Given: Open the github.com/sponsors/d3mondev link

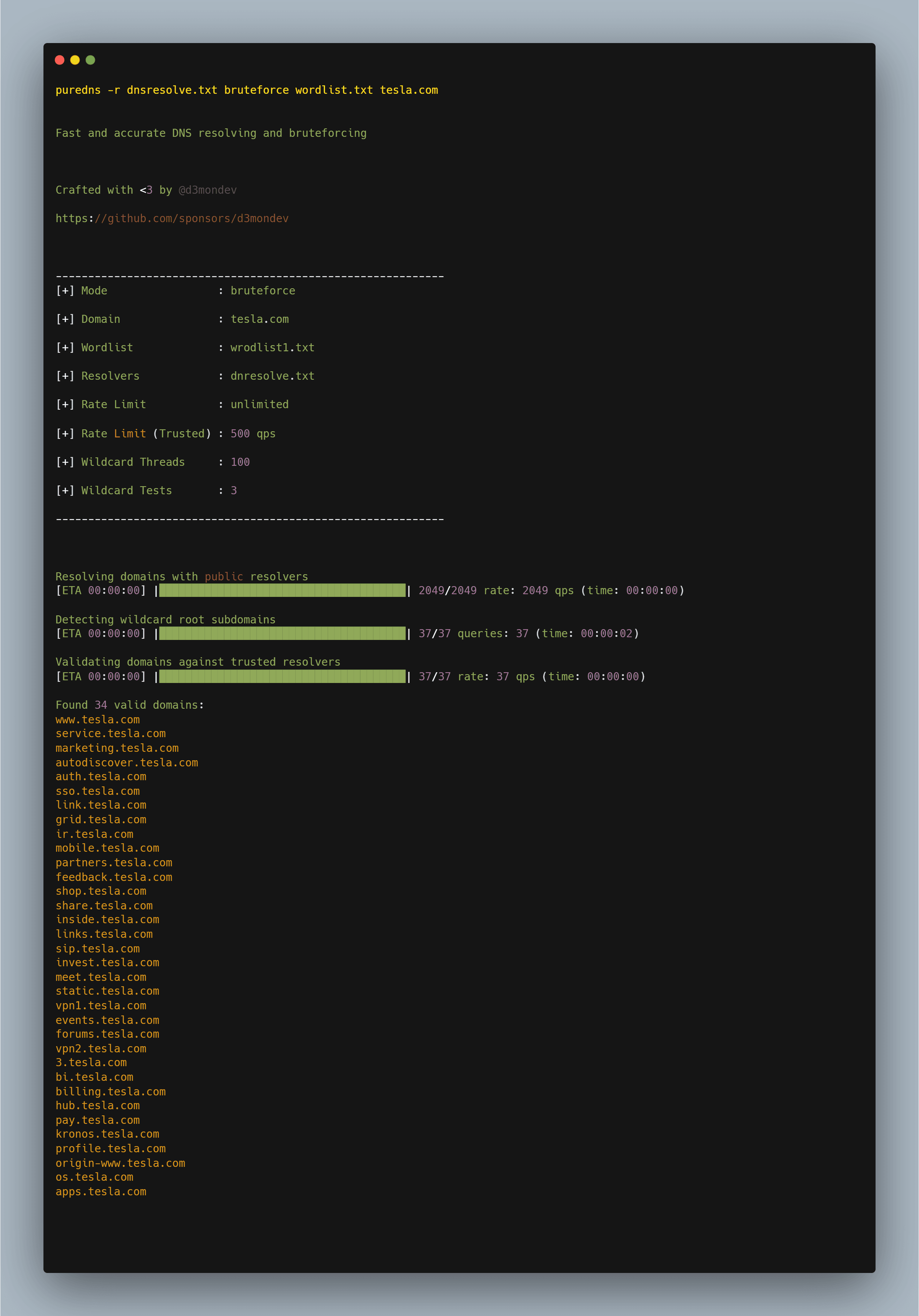Looking at the screenshot, I should pos(172,218).
